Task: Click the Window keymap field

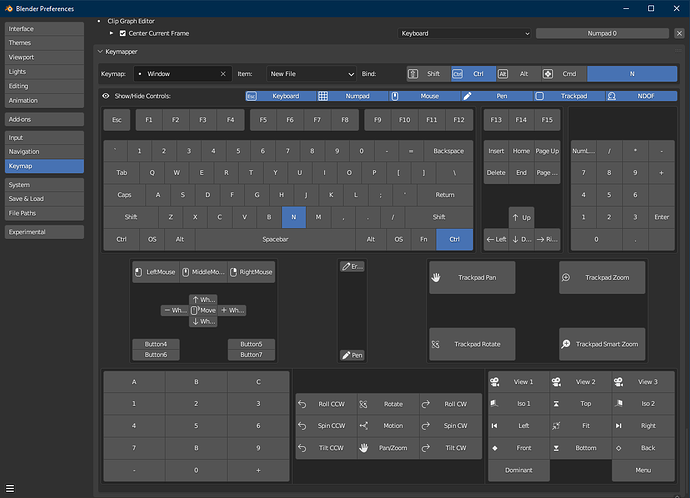Action: 182,74
